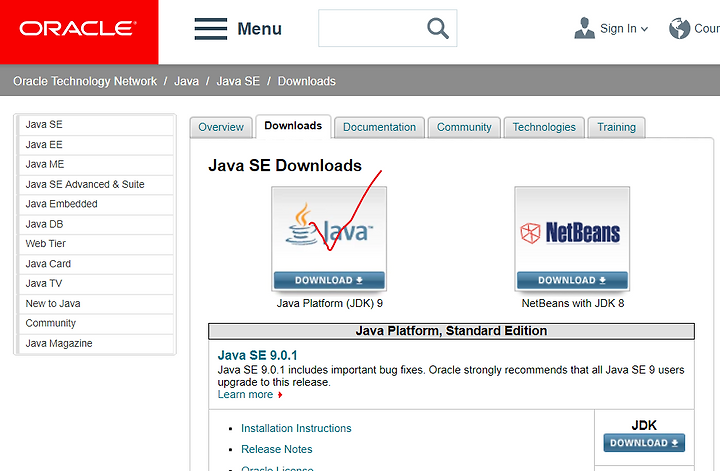Image resolution: width=720 pixels, height=471 pixels.
Task: Open the Release Notes link
Action: 276,449
